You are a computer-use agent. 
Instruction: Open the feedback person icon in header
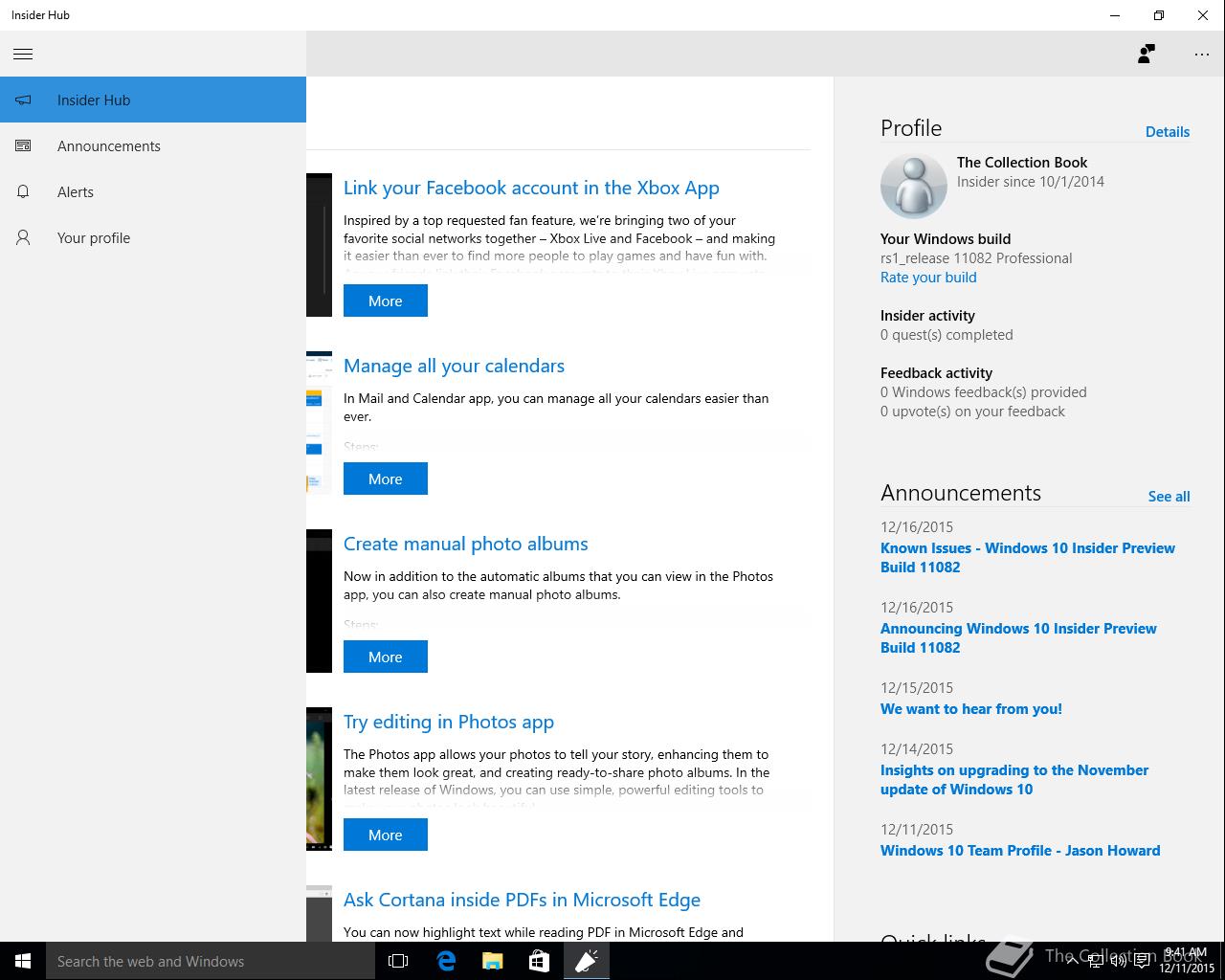click(x=1146, y=54)
